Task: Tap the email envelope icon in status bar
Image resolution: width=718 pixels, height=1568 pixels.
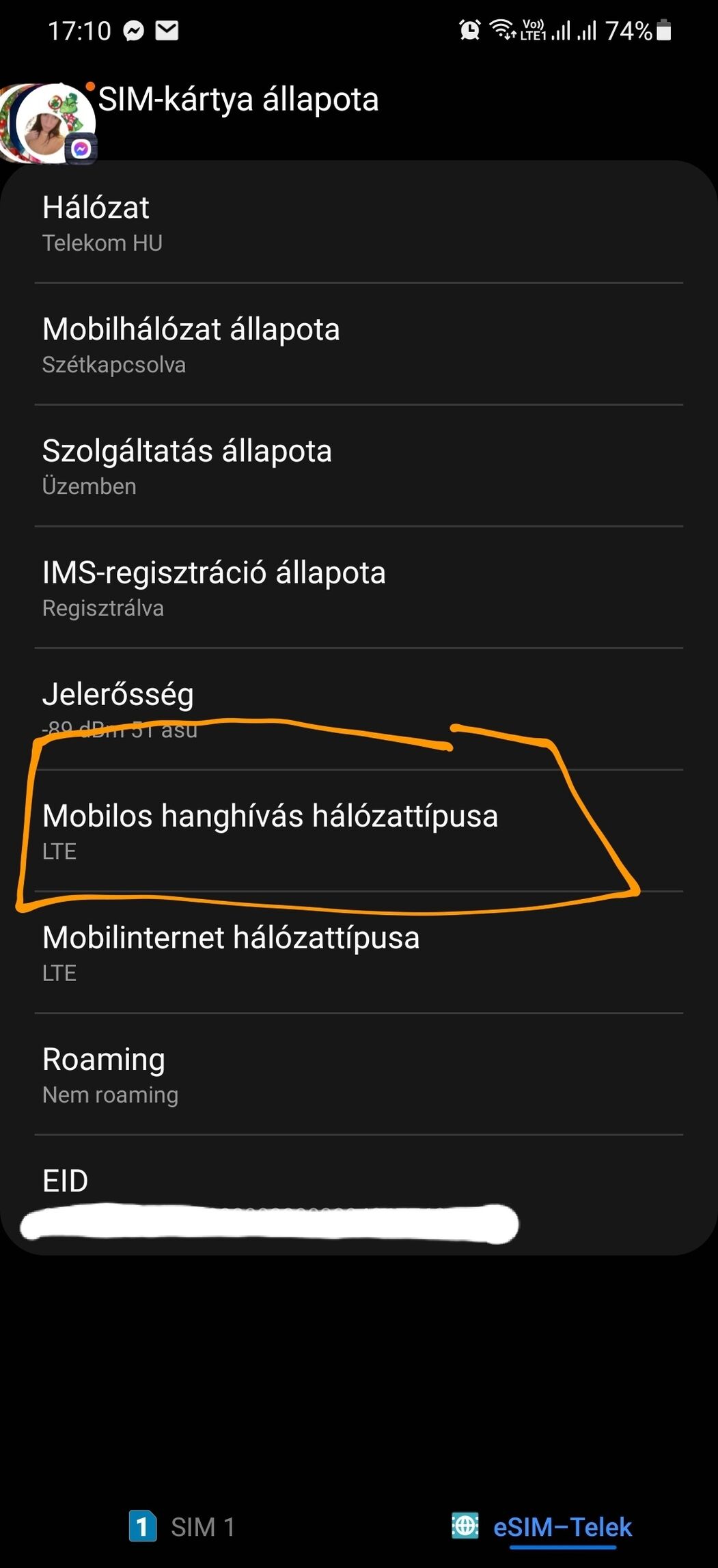Action: coord(167,30)
